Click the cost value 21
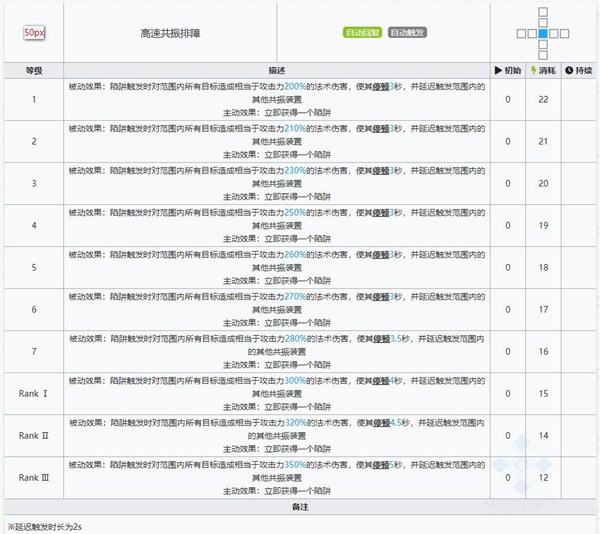Image resolution: width=600 pixels, height=534 pixels. point(543,142)
